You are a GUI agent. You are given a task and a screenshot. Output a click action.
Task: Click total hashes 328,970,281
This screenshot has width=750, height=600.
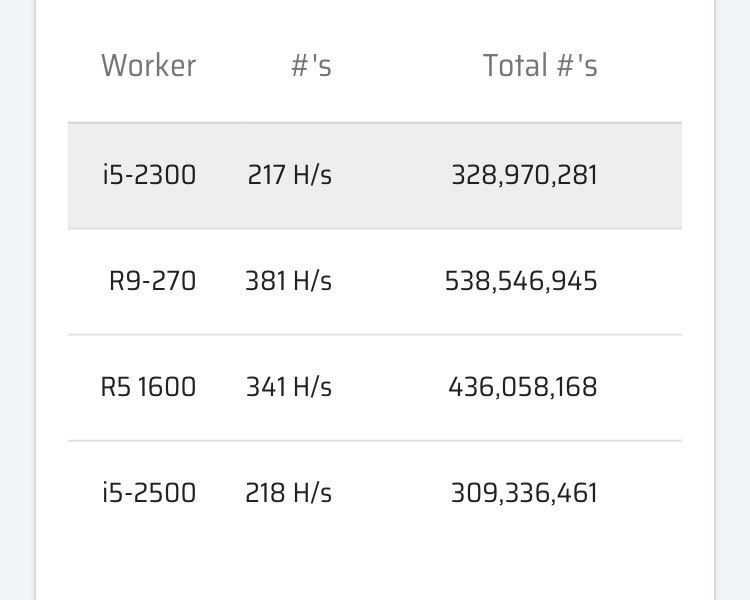(524, 175)
